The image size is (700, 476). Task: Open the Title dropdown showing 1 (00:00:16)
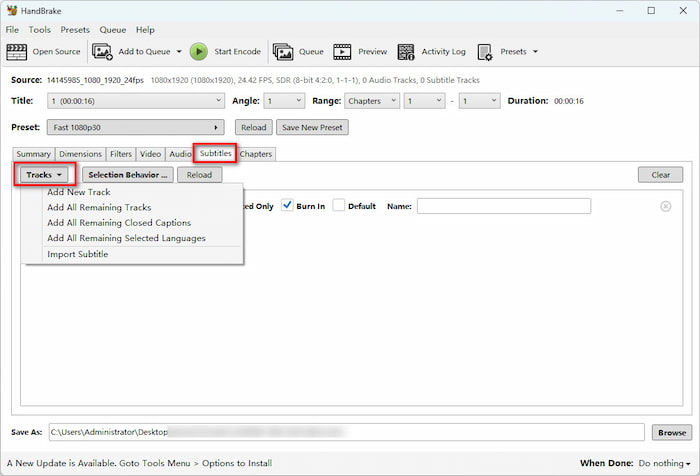click(136, 101)
